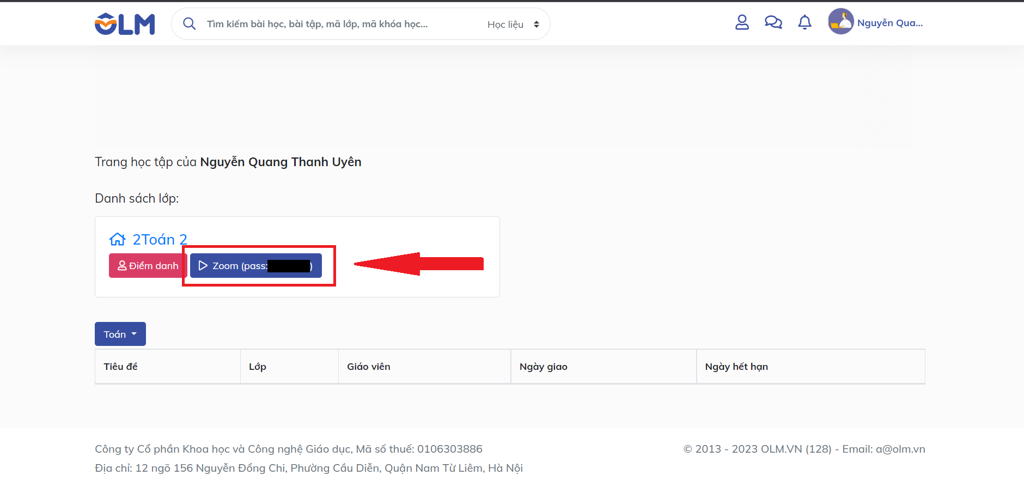1024x487 pixels.
Task: Click the house icon beside 2Toán 2
Action: tap(118, 239)
